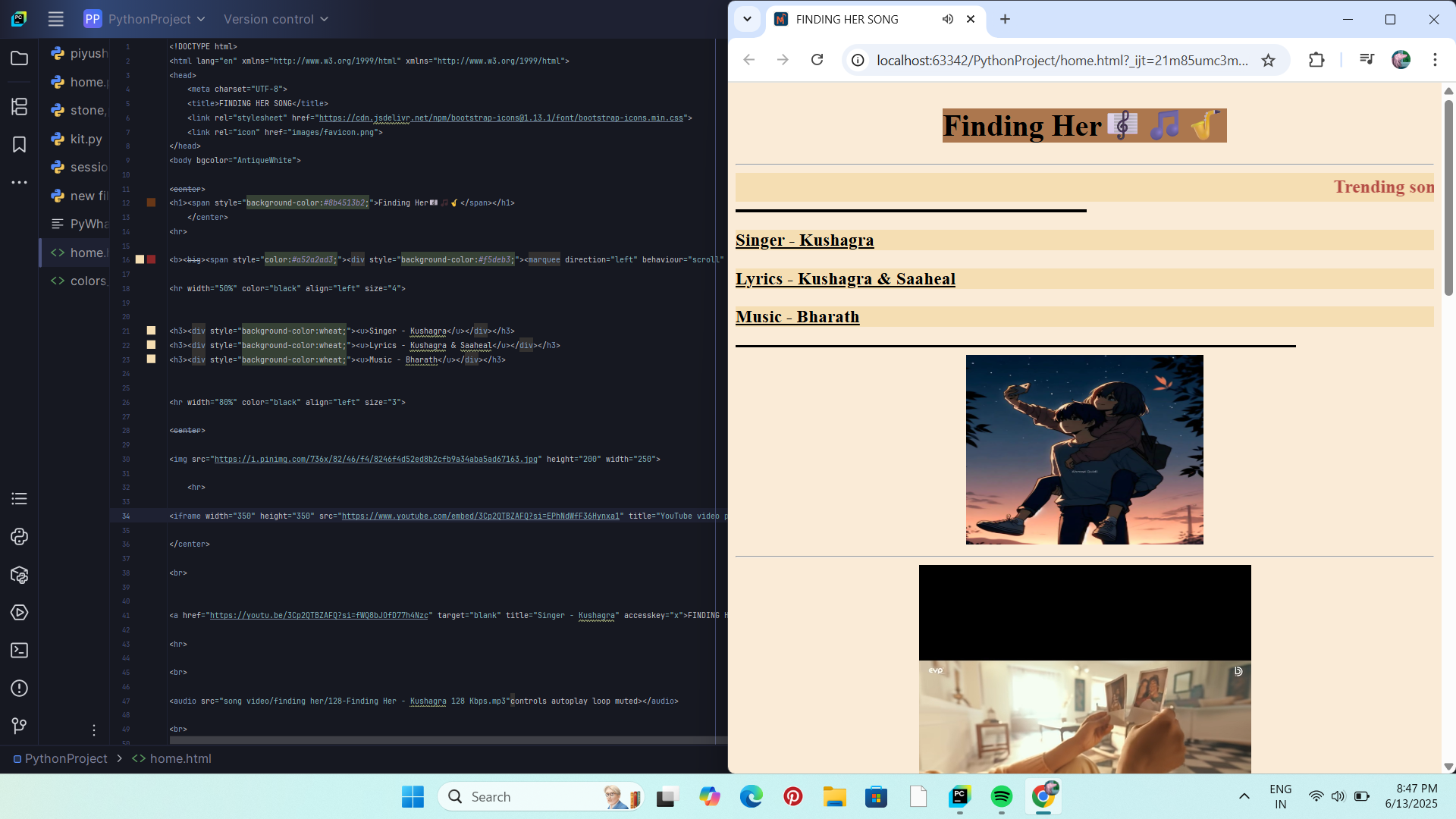
Task: Open the Python Packages tool window
Action: click(x=19, y=575)
